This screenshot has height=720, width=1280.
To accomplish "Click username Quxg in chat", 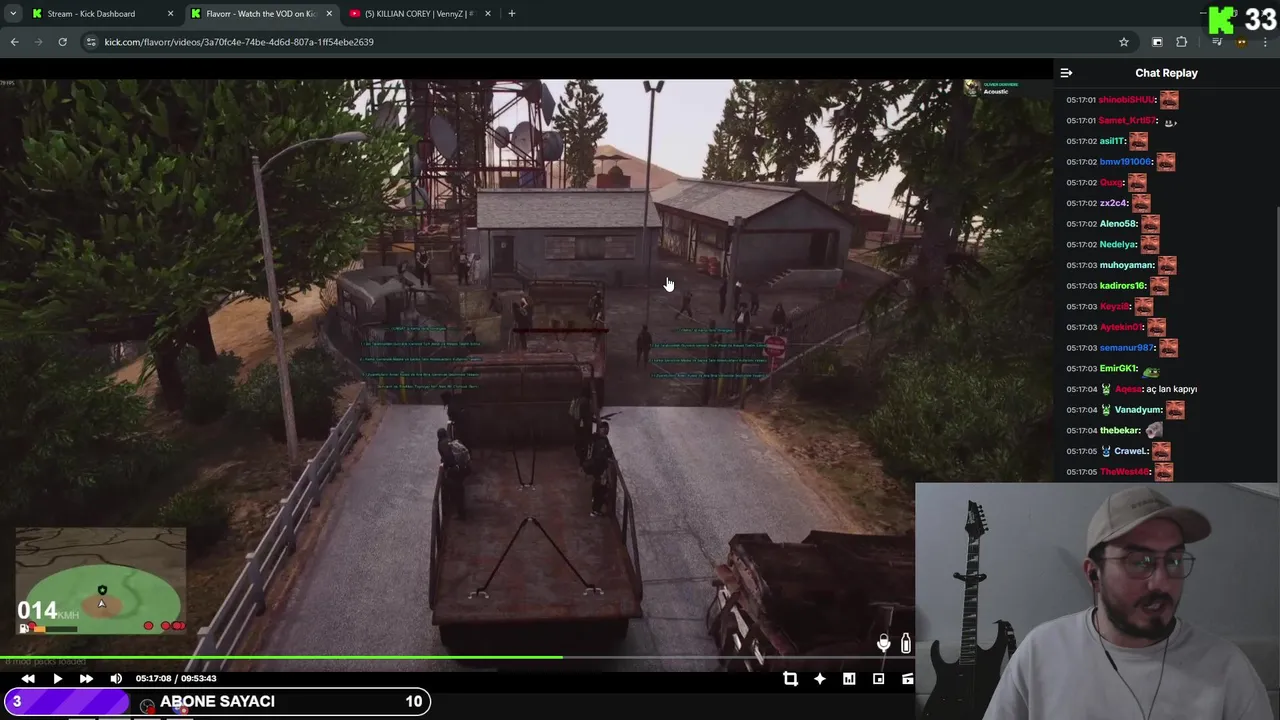I will pyautogui.click(x=1111, y=183).
